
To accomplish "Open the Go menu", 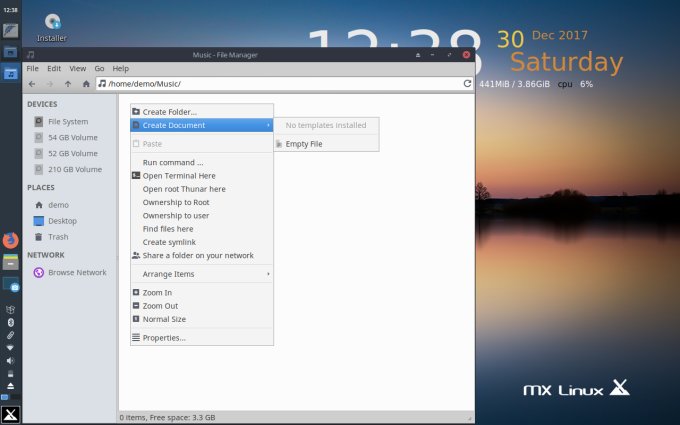I will (x=99, y=69).
